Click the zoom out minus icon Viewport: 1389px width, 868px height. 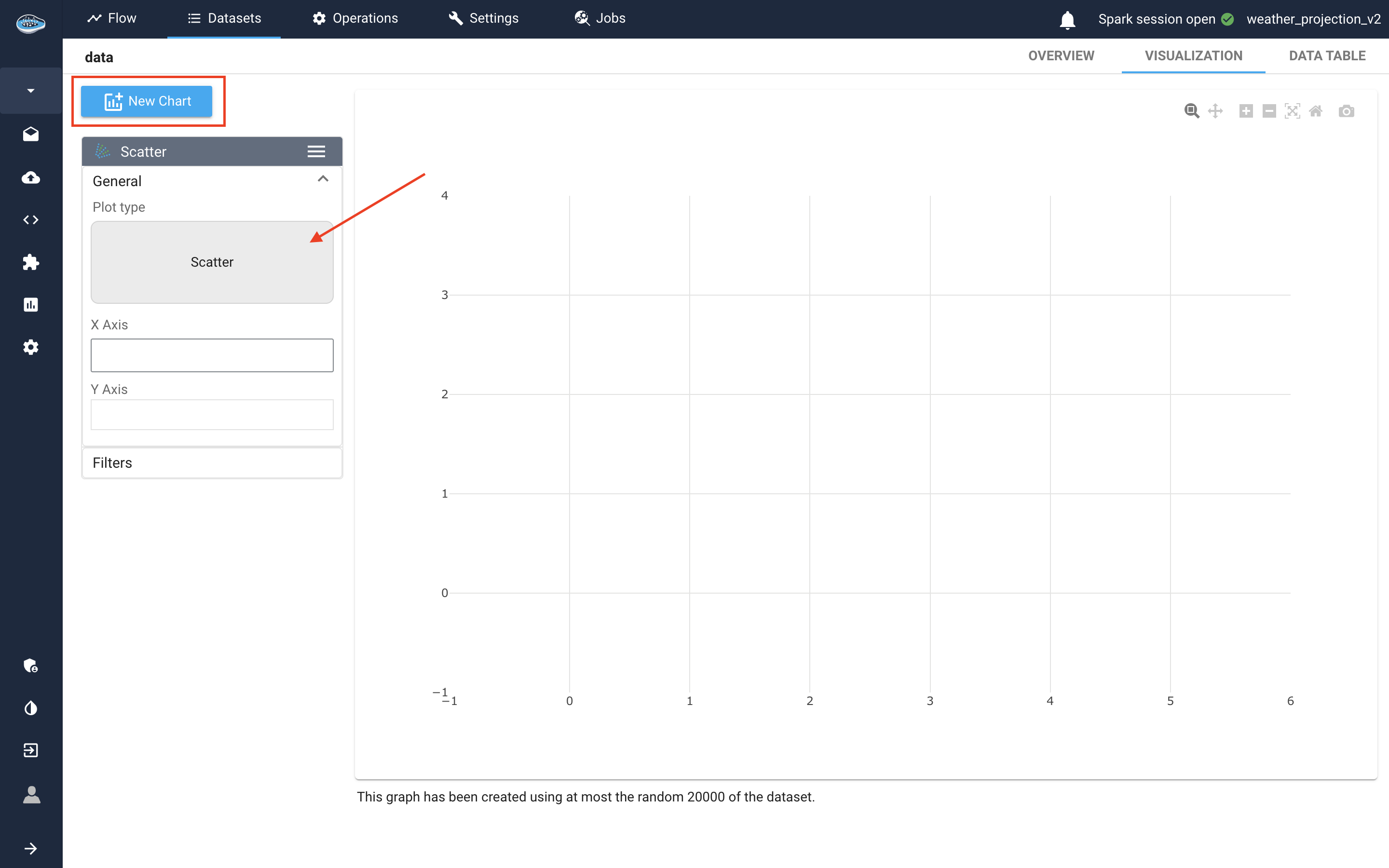(x=1269, y=111)
